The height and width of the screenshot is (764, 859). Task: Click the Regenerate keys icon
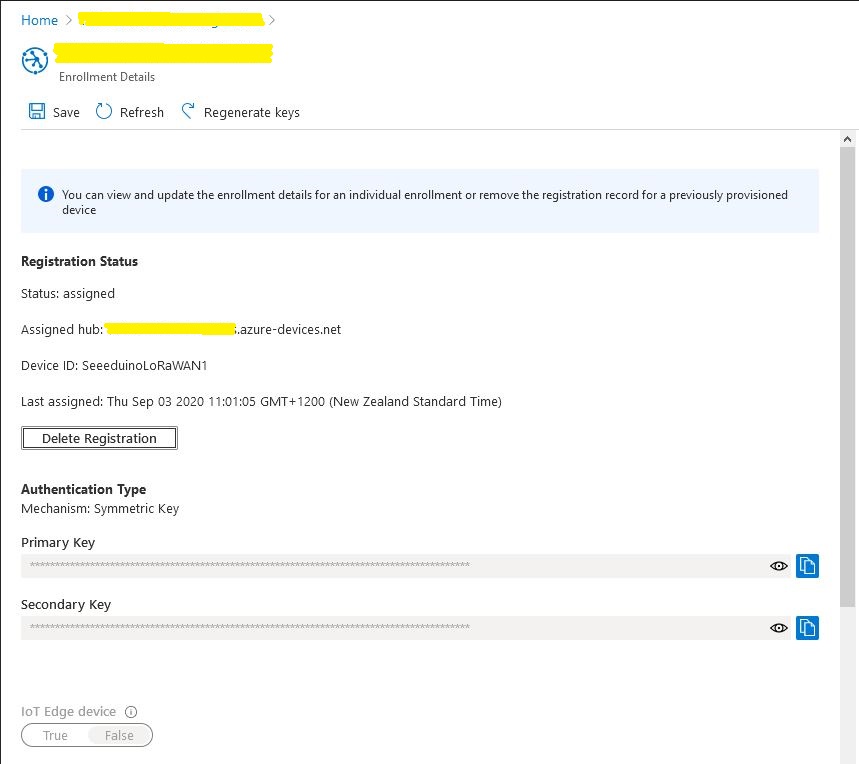pos(188,112)
